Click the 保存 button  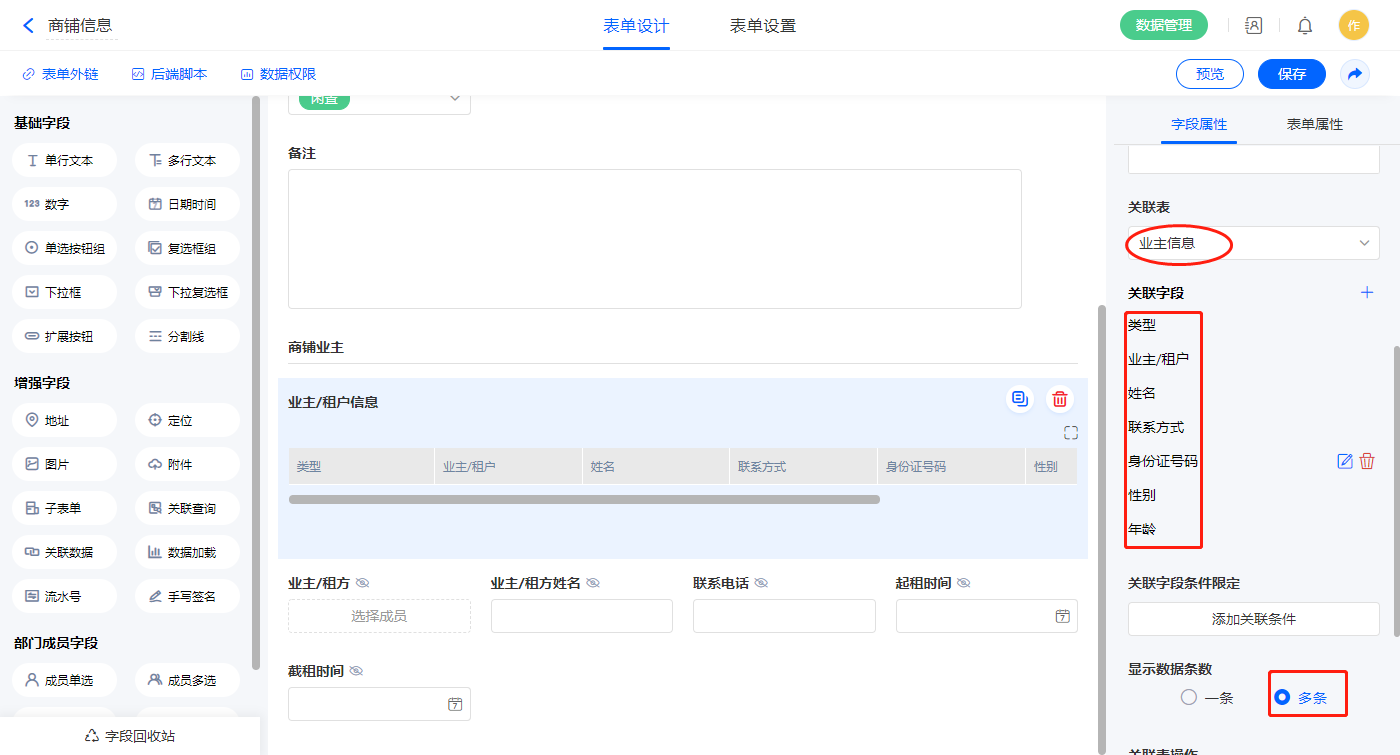point(1291,74)
